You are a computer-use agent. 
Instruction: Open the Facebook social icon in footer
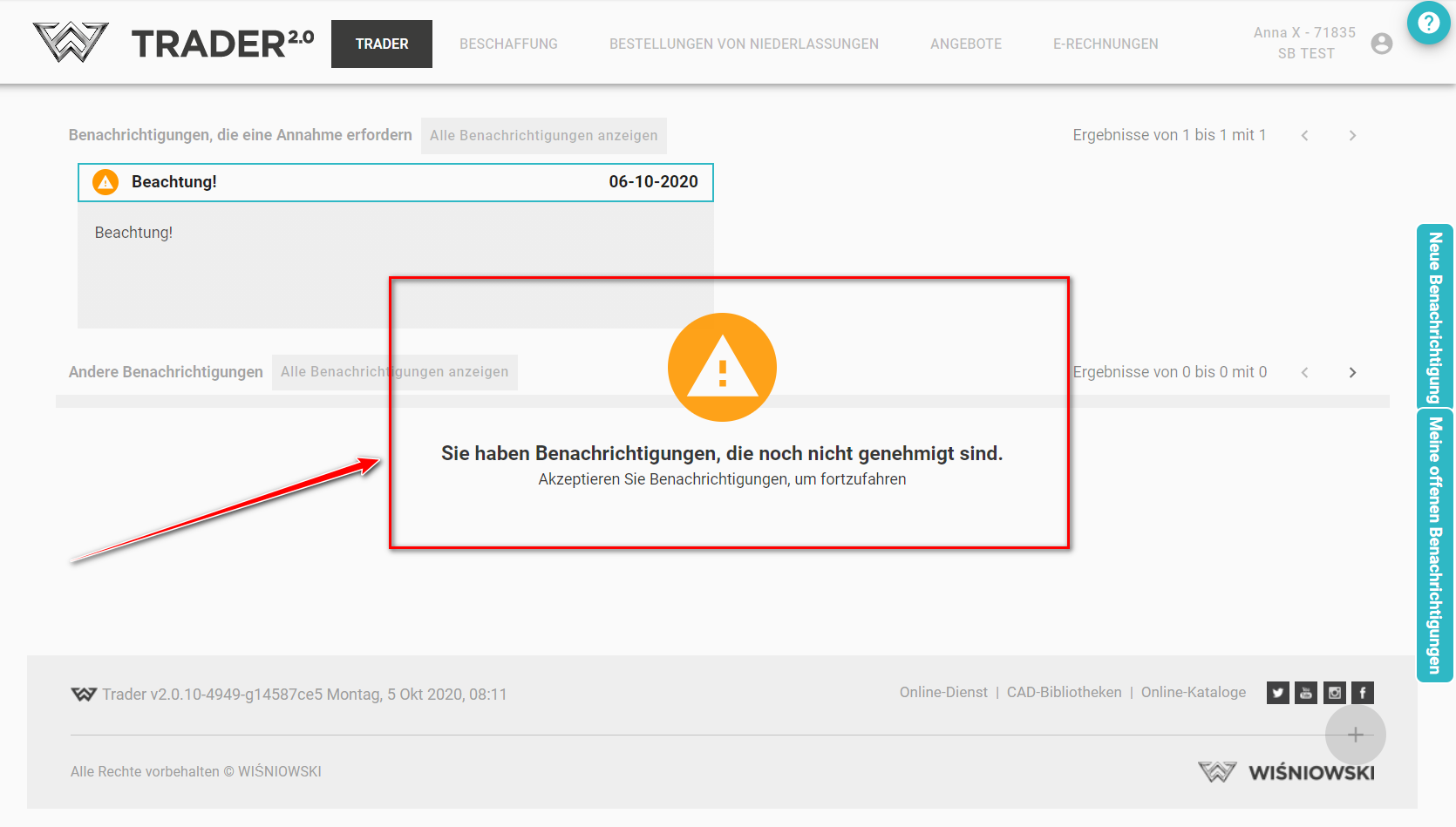pyautogui.click(x=1363, y=693)
